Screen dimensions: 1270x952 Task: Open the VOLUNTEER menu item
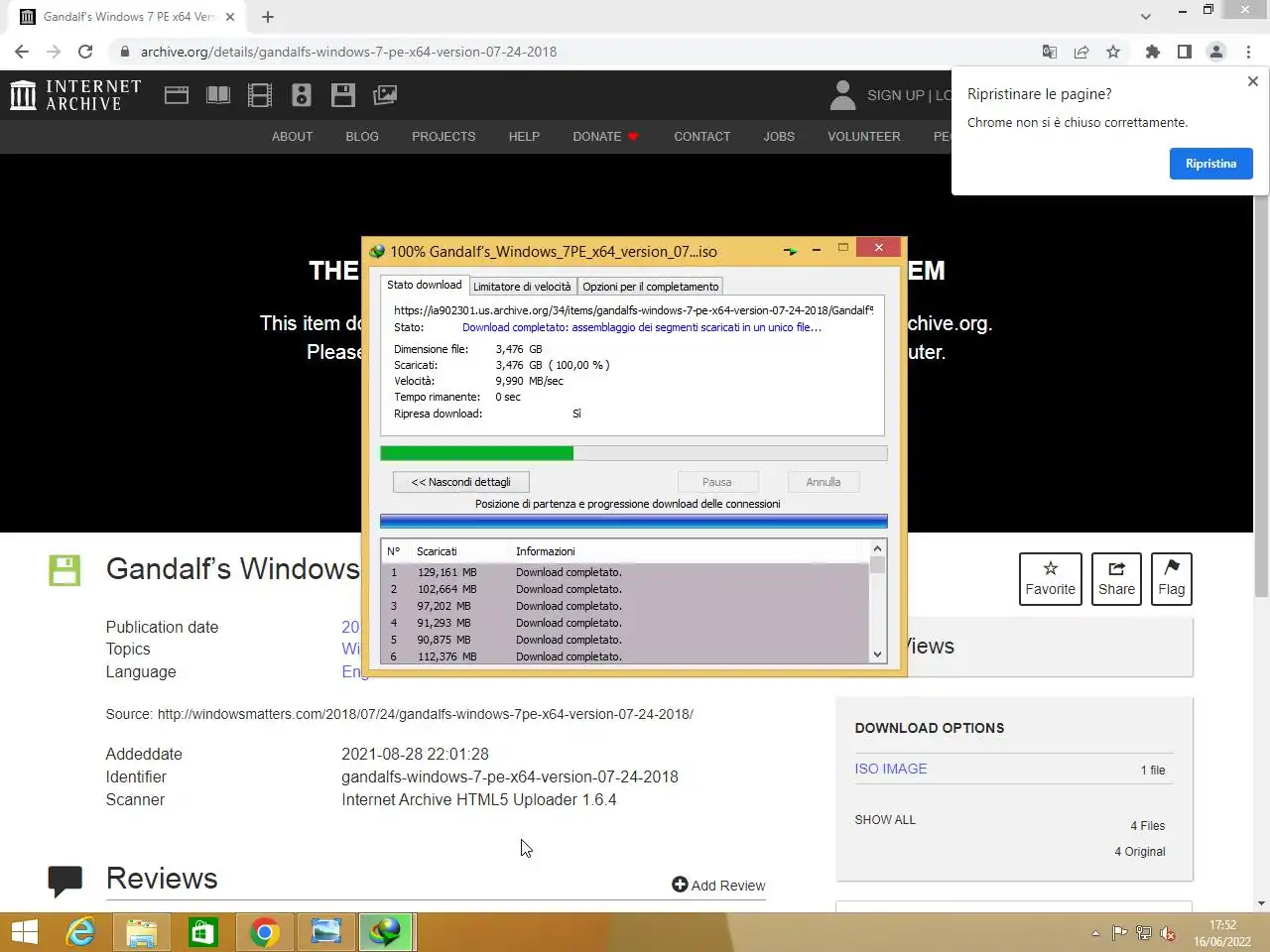[x=864, y=137]
